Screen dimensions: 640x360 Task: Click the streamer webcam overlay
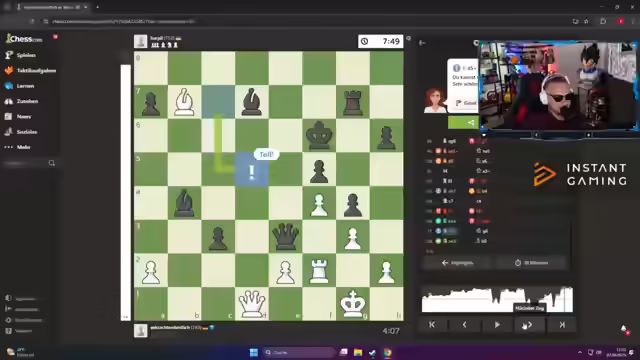click(558, 86)
